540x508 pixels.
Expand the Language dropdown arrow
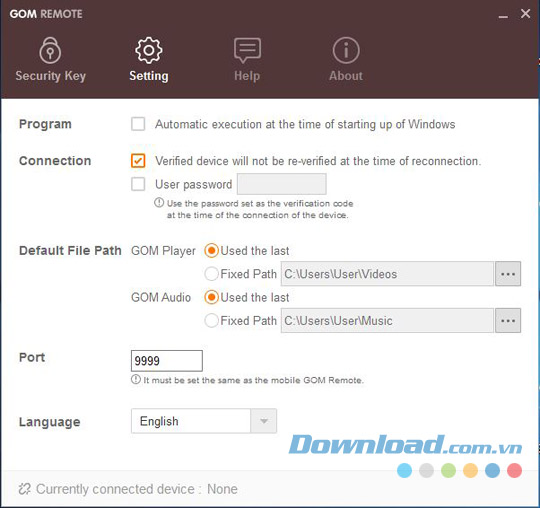pyautogui.click(x=264, y=421)
